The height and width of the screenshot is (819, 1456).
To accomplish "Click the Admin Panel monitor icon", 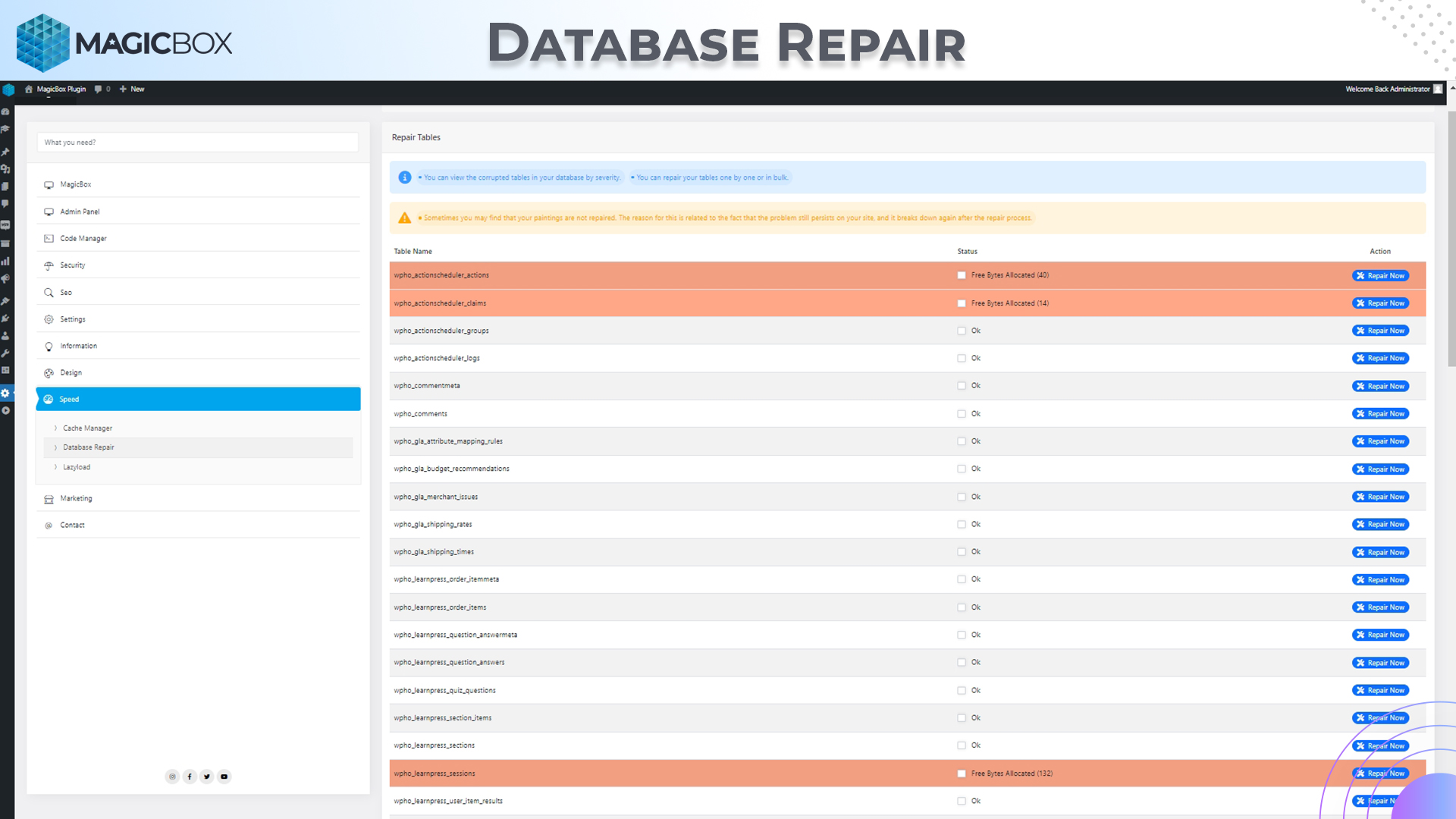I will (49, 212).
